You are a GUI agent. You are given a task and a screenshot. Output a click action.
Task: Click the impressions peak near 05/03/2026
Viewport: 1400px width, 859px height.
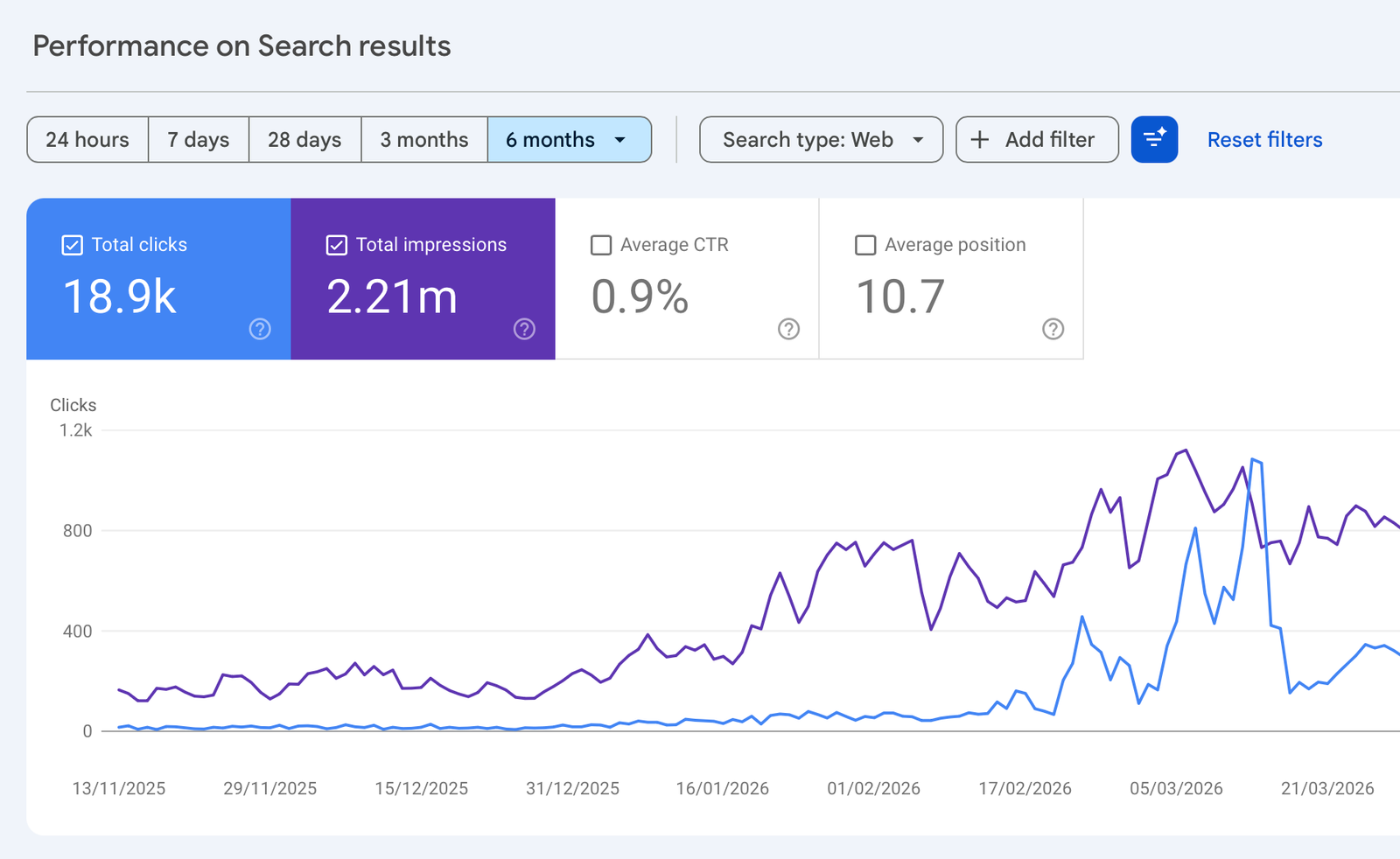click(x=1185, y=450)
